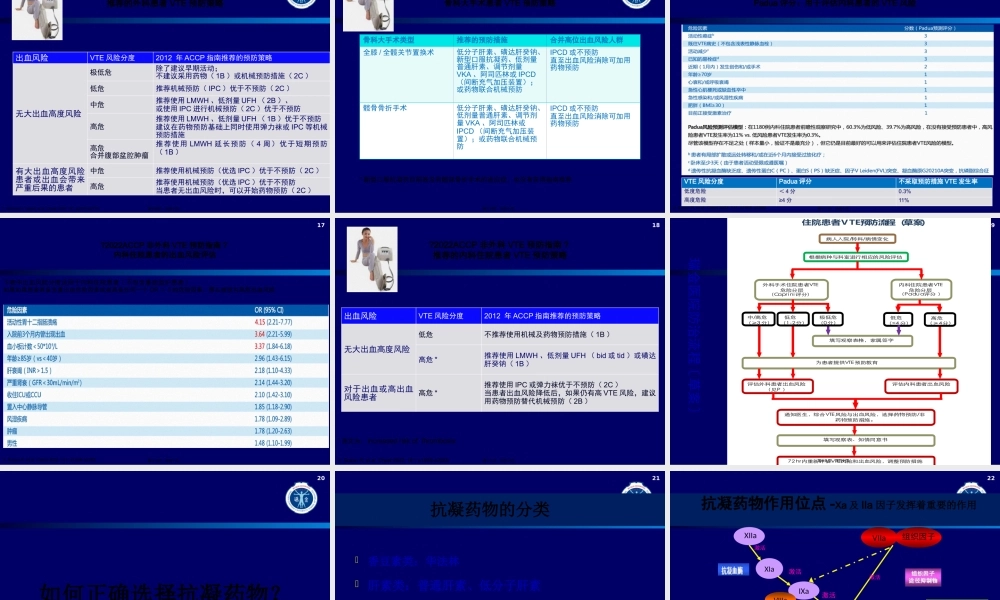Click the 病人入院/转科/病情变化 flowchart box
This screenshot has height=600, width=1000.
(x=858, y=238)
